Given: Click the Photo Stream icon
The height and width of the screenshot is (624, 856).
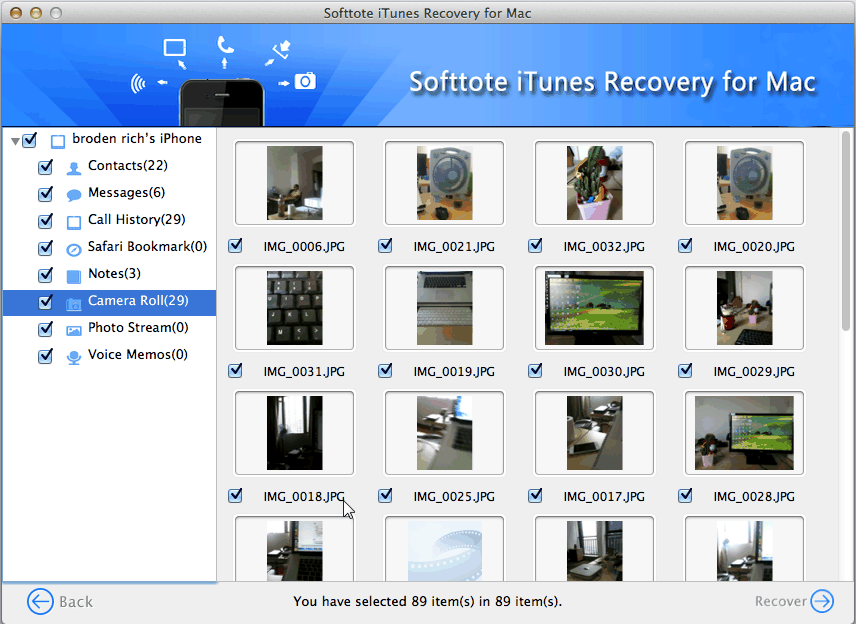Looking at the screenshot, I should tap(74, 329).
